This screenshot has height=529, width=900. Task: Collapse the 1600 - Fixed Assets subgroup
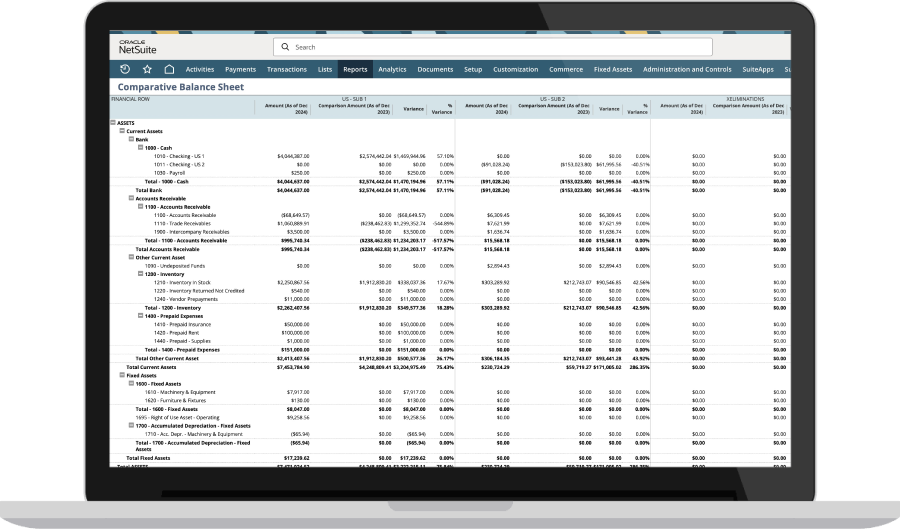tap(131, 383)
